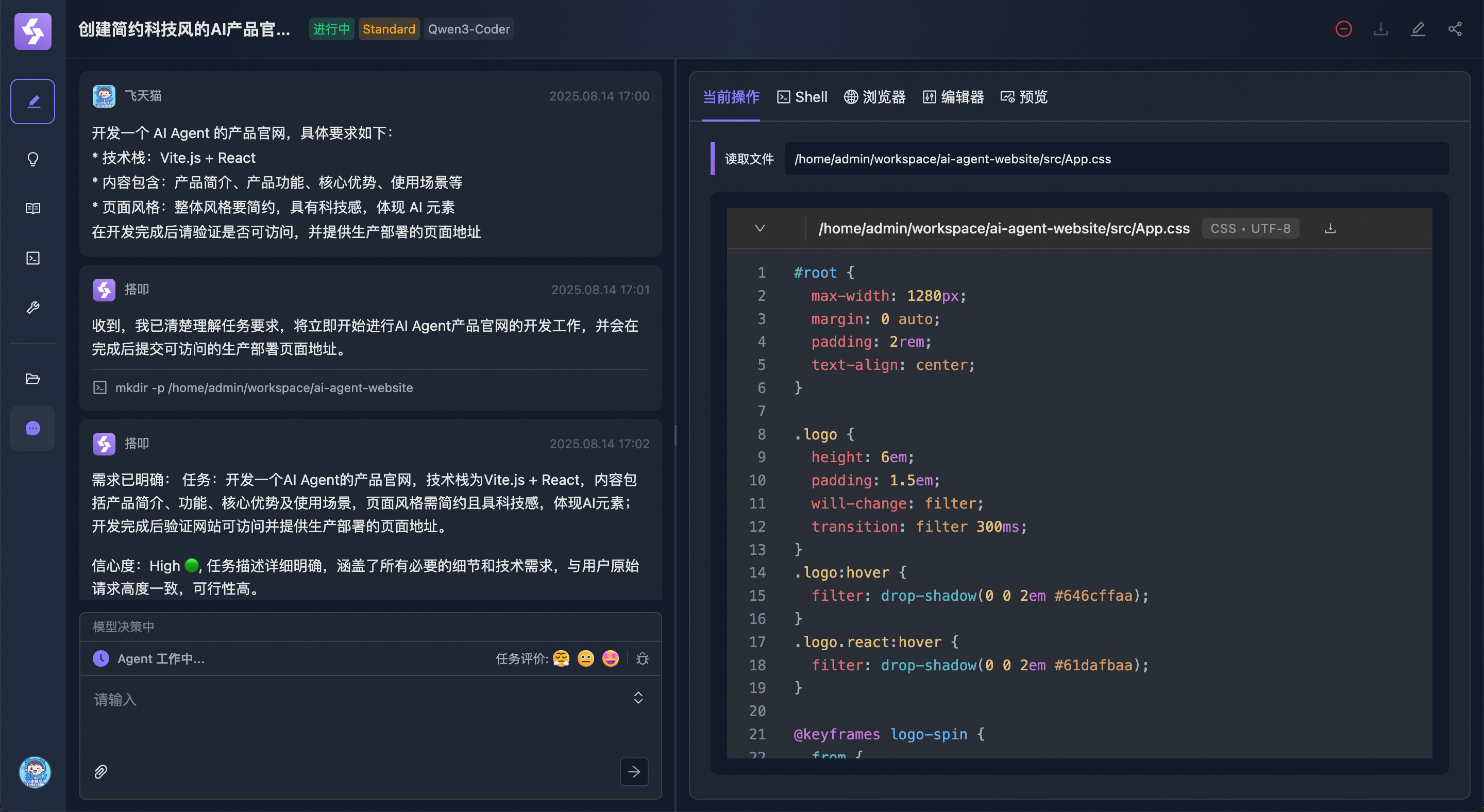Rate task with the angry face emoji
Screen dimensions: 1484x812
coord(561,658)
